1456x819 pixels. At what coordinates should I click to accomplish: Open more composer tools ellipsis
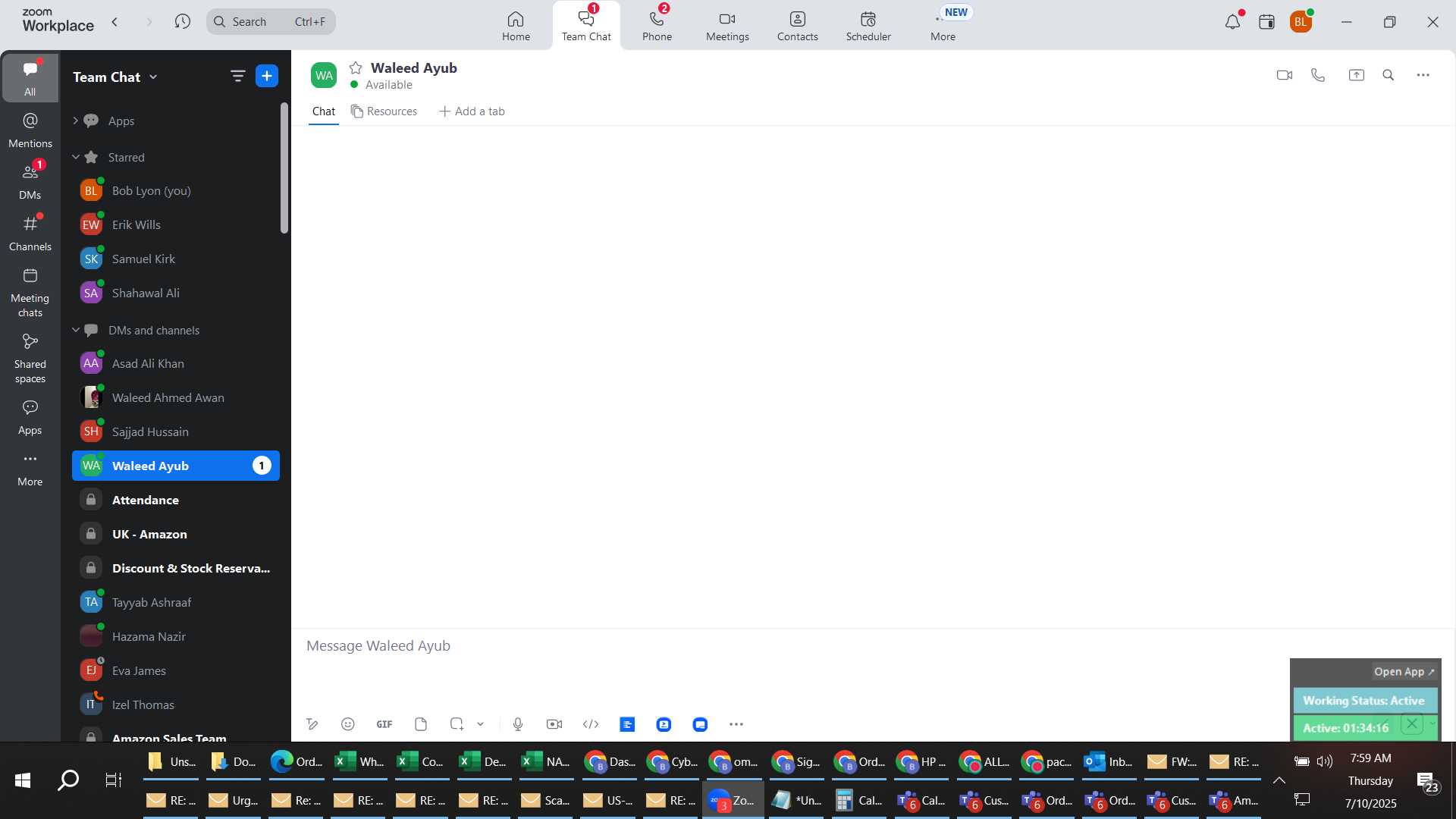[736, 724]
